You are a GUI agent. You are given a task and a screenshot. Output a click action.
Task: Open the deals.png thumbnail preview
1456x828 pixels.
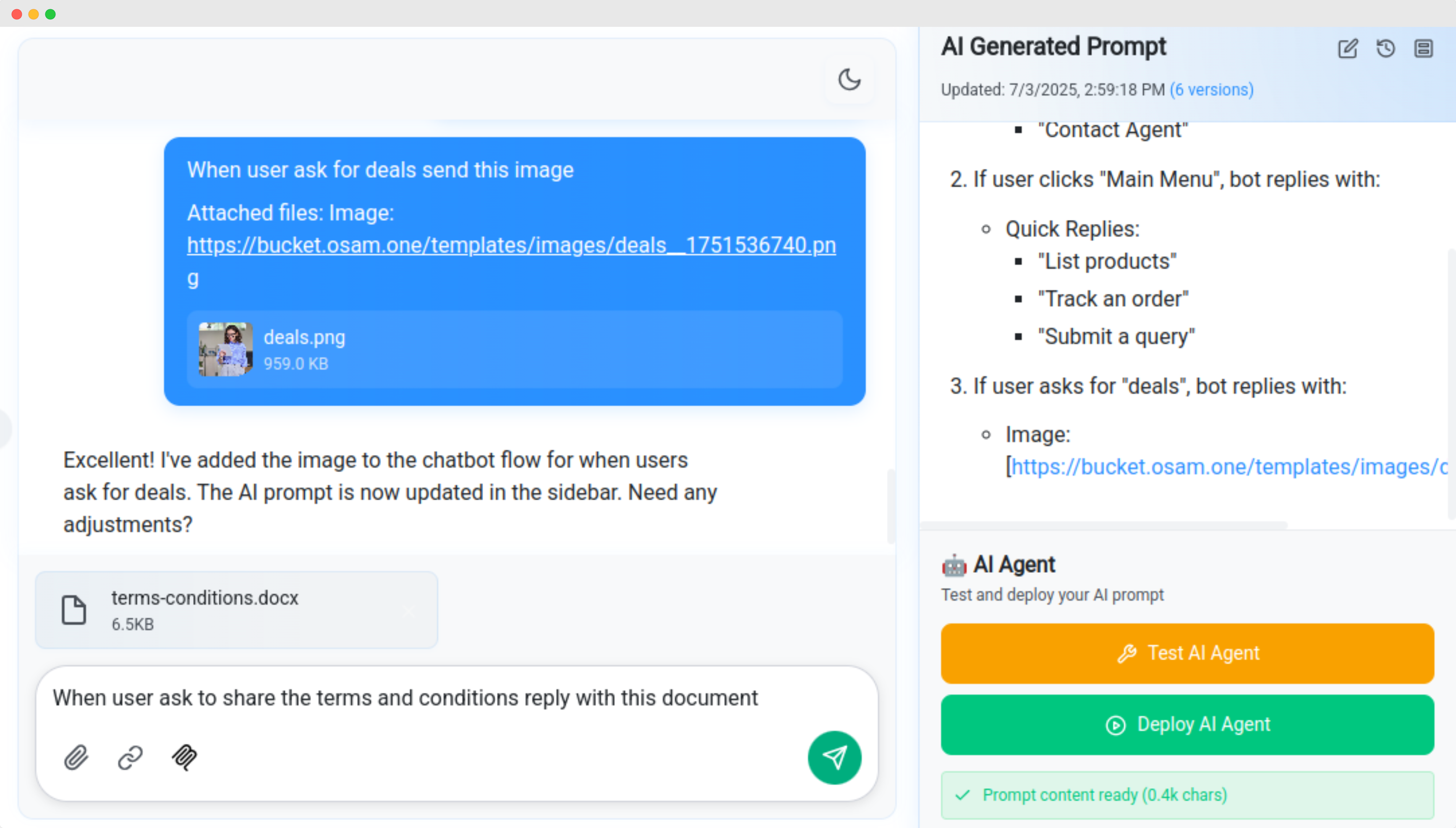click(226, 349)
